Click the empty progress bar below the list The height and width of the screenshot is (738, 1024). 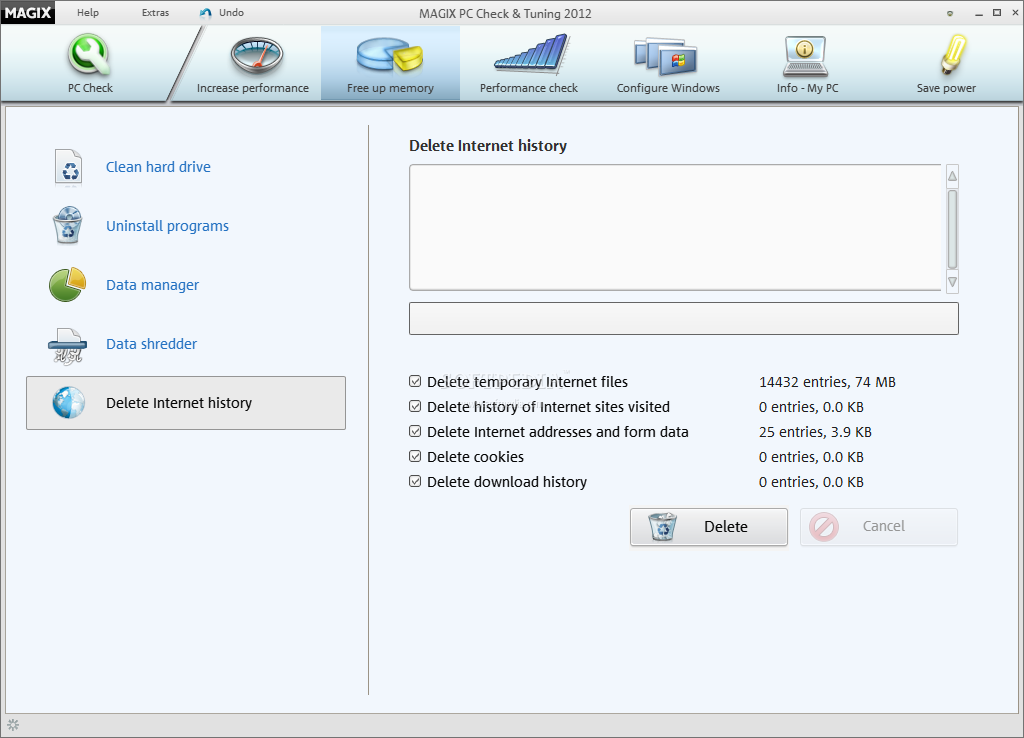[684, 318]
